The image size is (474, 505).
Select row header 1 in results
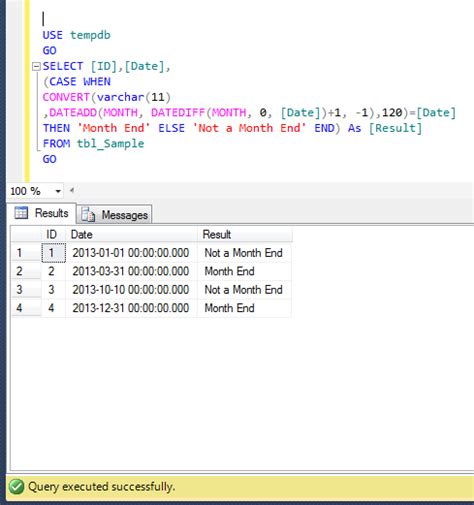[x=26, y=253]
